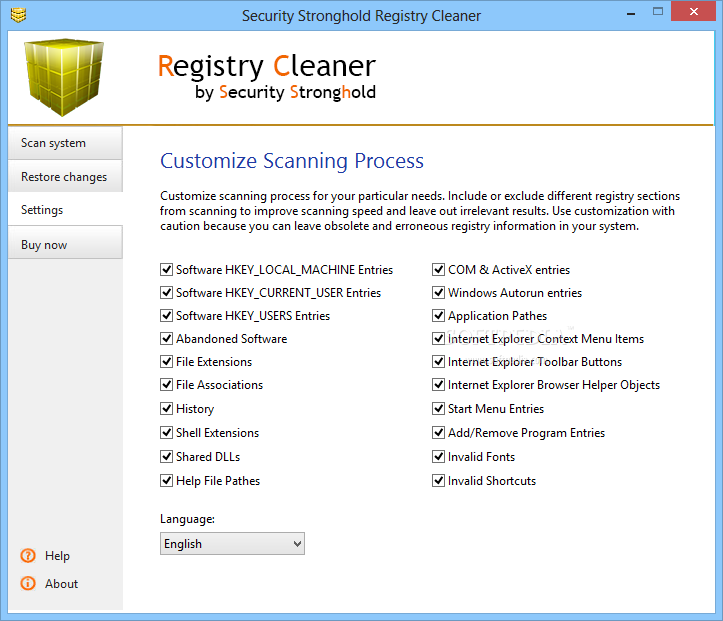Click the Registry Cleaner logo title

(x=267, y=66)
